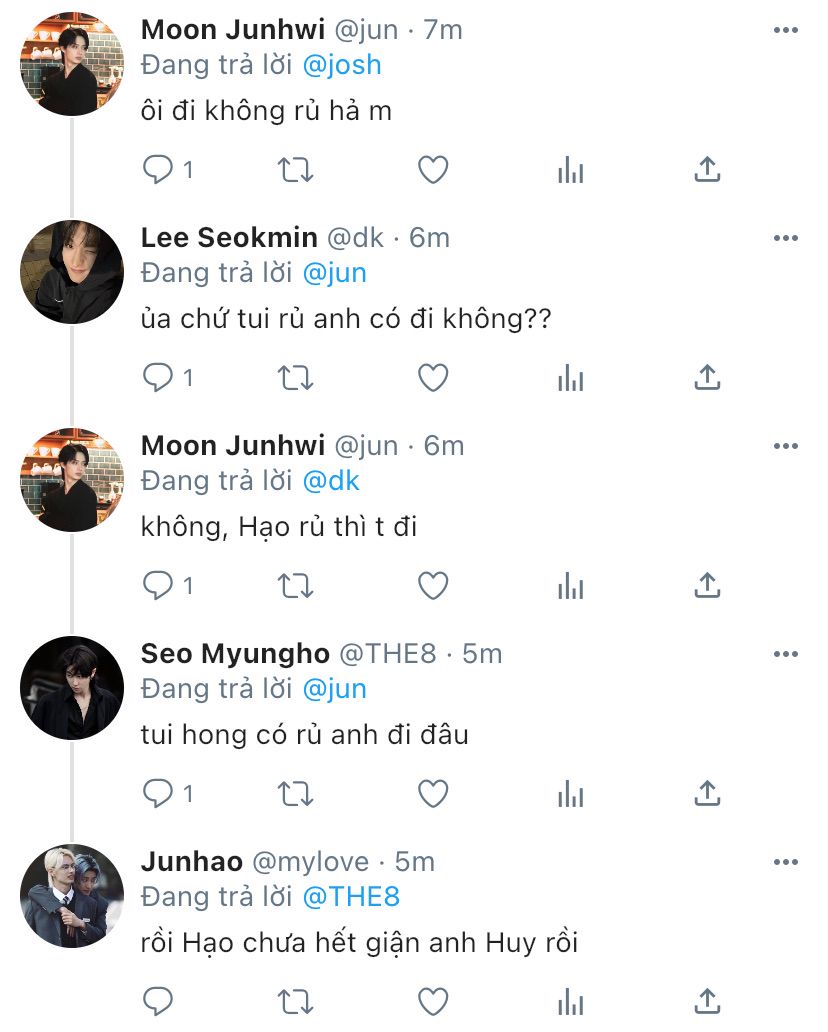This screenshot has height=1032, width=828.
Task: Open Lee Seokmin's profile picture
Action: [x=72, y=272]
